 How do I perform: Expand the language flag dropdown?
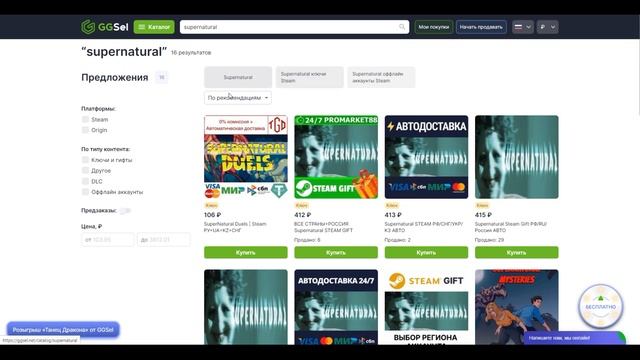click(x=522, y=27)
